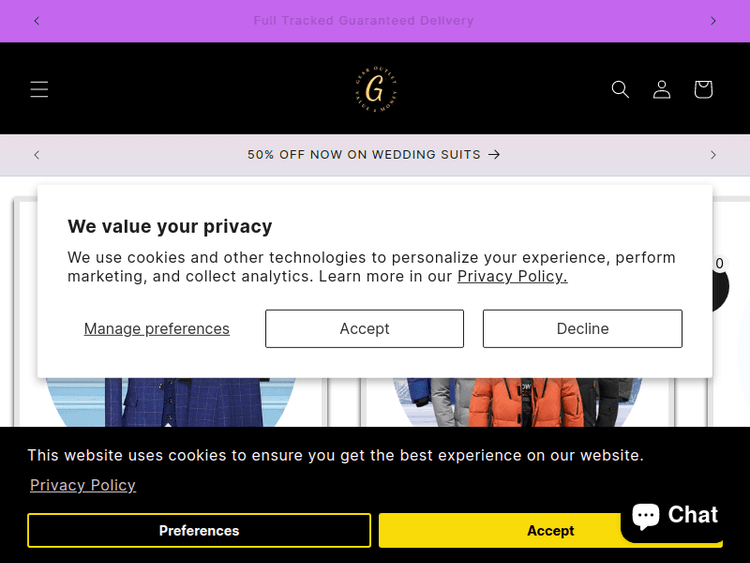
Task: Click the gold G store logo
Action: click(x=375, y=89)
